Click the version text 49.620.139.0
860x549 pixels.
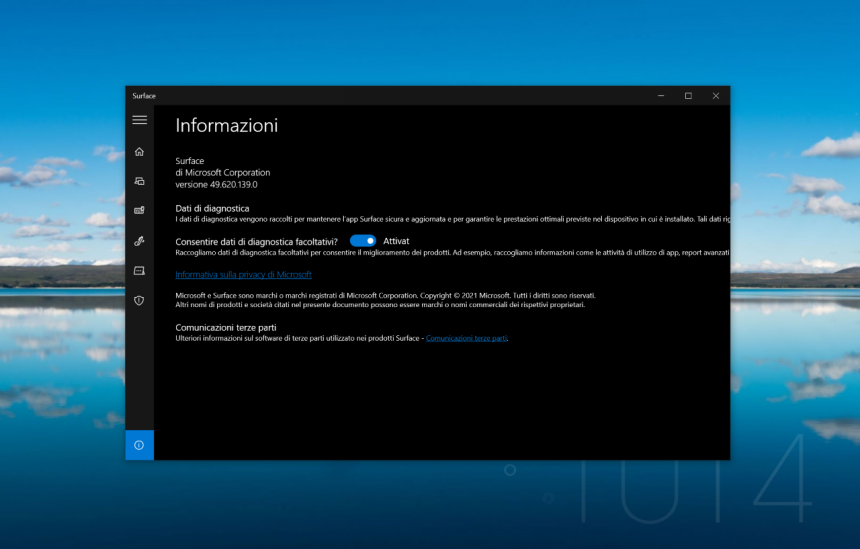tap(216, 185)
